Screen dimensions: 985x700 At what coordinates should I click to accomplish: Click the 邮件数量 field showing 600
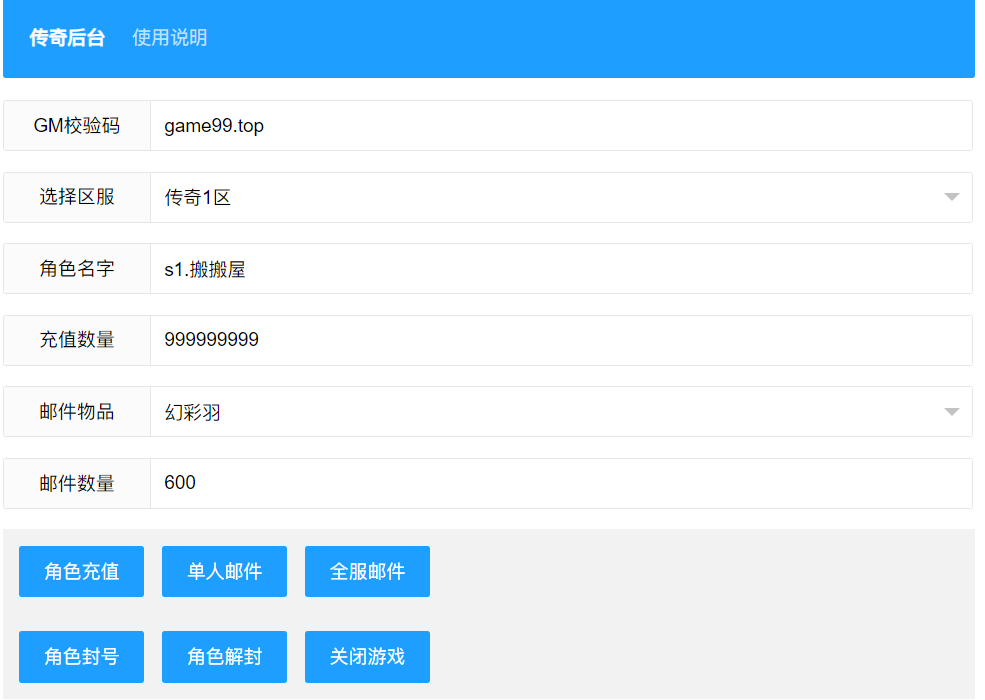560,483
